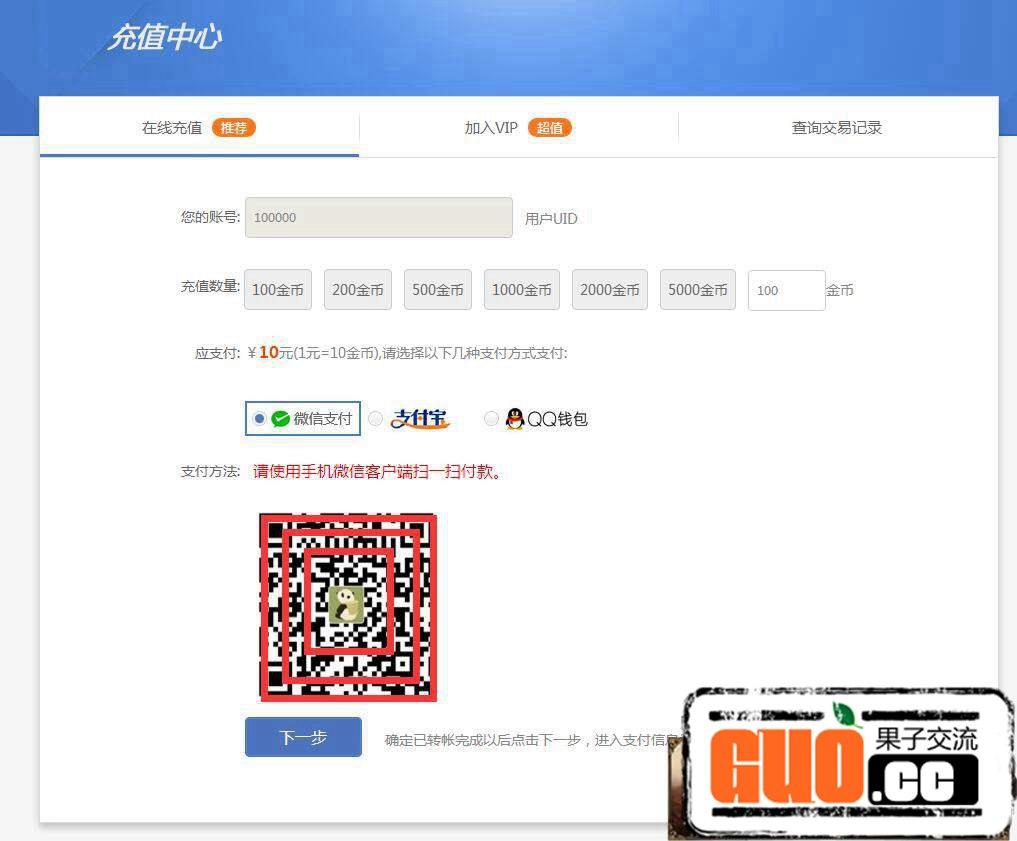Select the 微信支付 radio button
This screenshot has width=1017, height=841.
click(x=259, y=419)
